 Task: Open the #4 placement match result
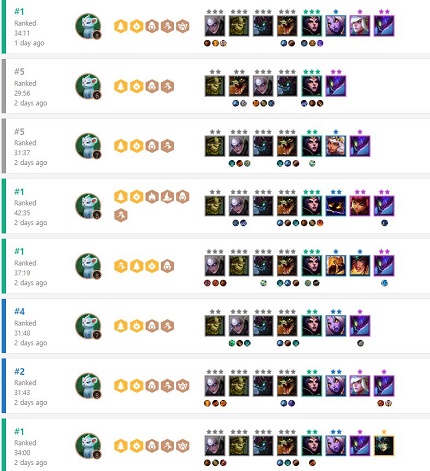[x=19, y=311]
